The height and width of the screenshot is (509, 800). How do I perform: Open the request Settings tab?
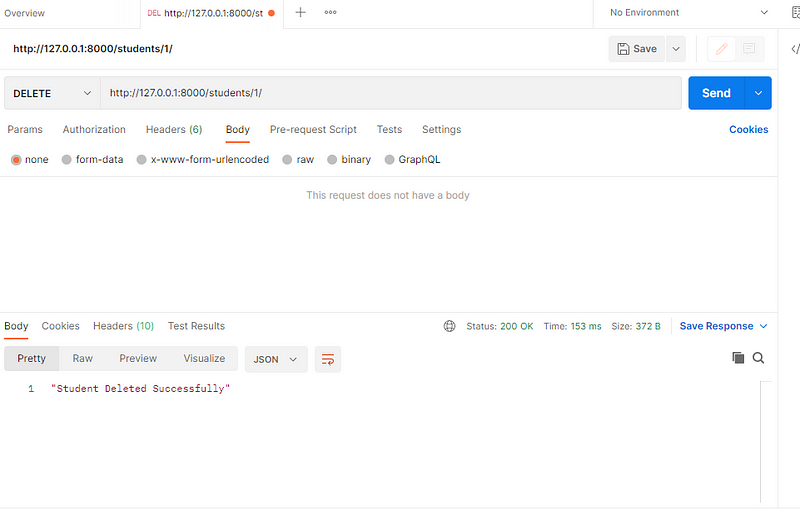point(441,130)
